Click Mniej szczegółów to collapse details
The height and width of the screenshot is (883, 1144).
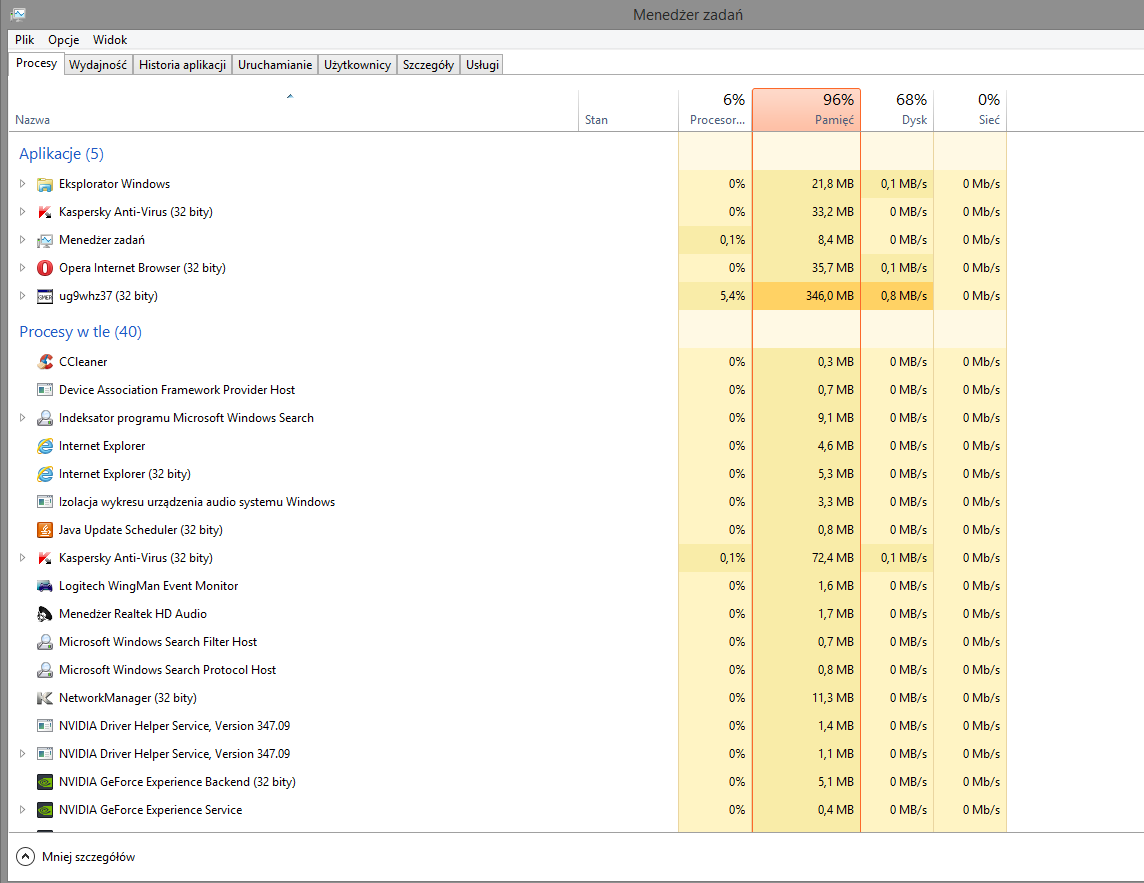click(76, 857)
